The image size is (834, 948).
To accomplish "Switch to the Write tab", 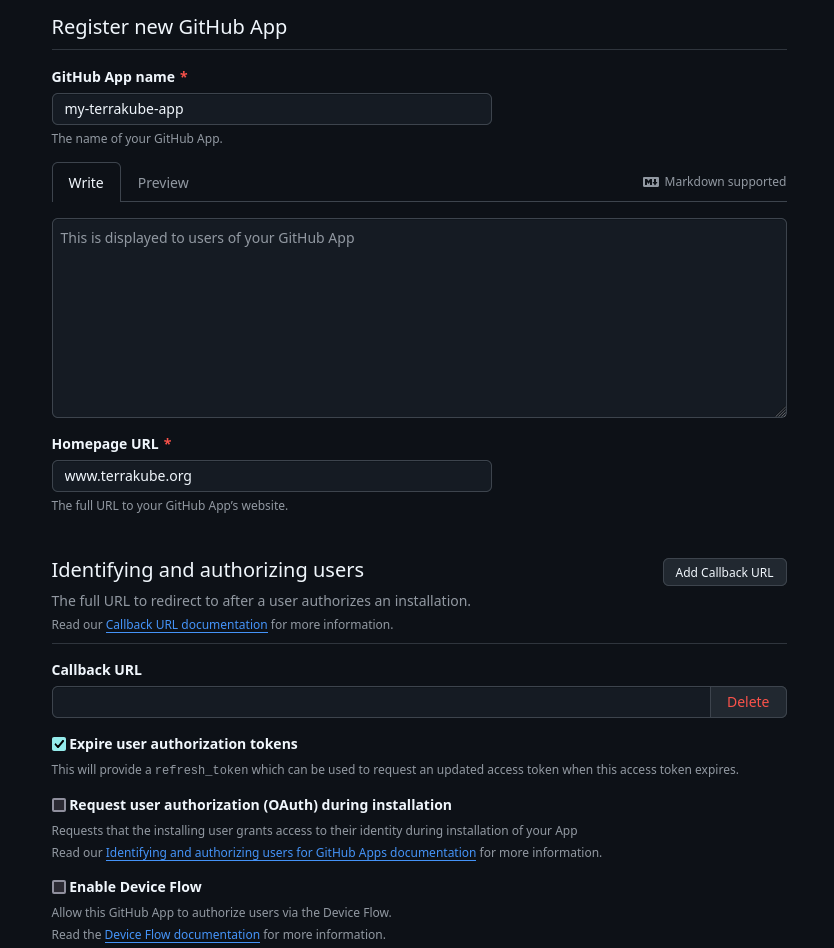I will click(86, 183).
